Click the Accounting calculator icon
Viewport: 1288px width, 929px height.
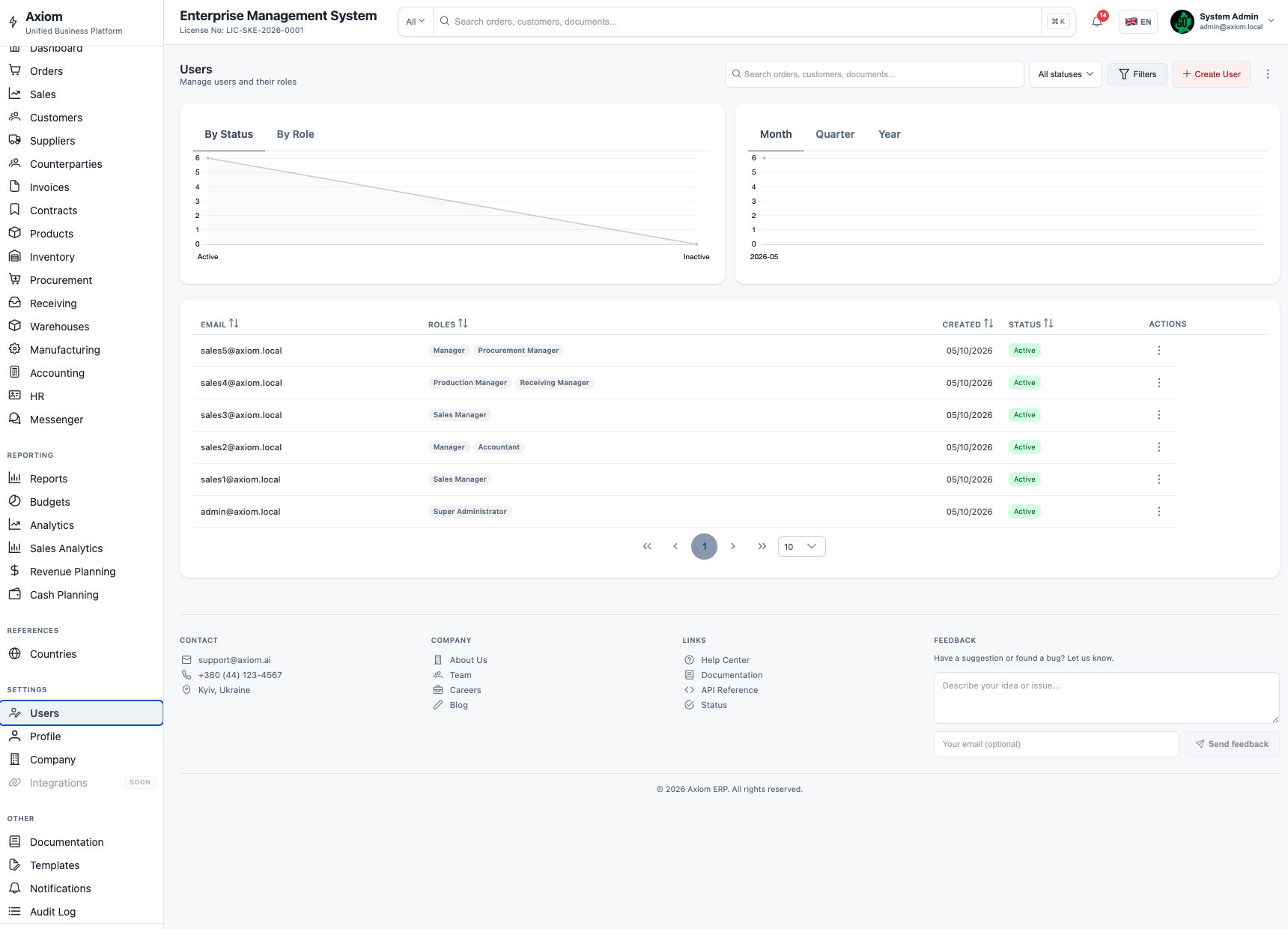click(x=14, y=372)
